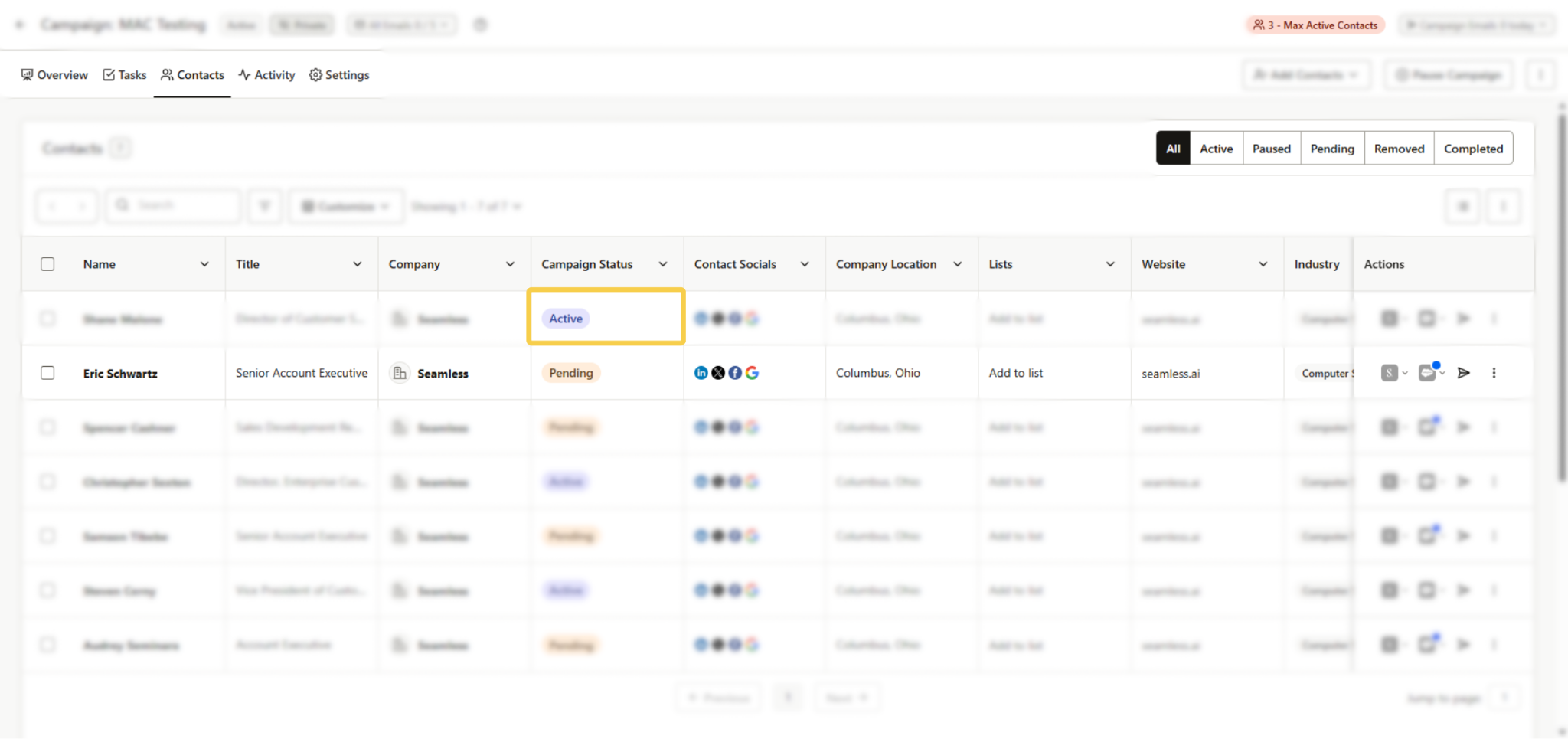The height and width of the screenshot is (739, 1568).
Task: Open the Website column dropdown
Action: (x=1263, y=264)
